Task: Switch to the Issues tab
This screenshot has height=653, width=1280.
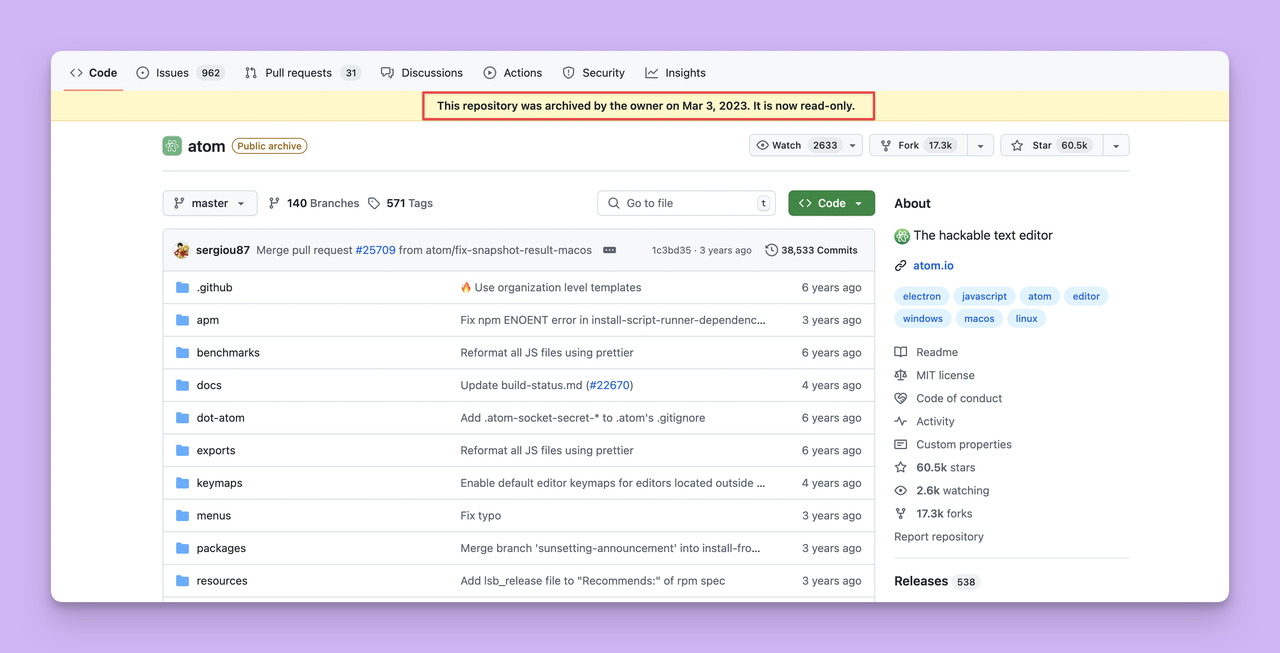Action: (180, 73)
